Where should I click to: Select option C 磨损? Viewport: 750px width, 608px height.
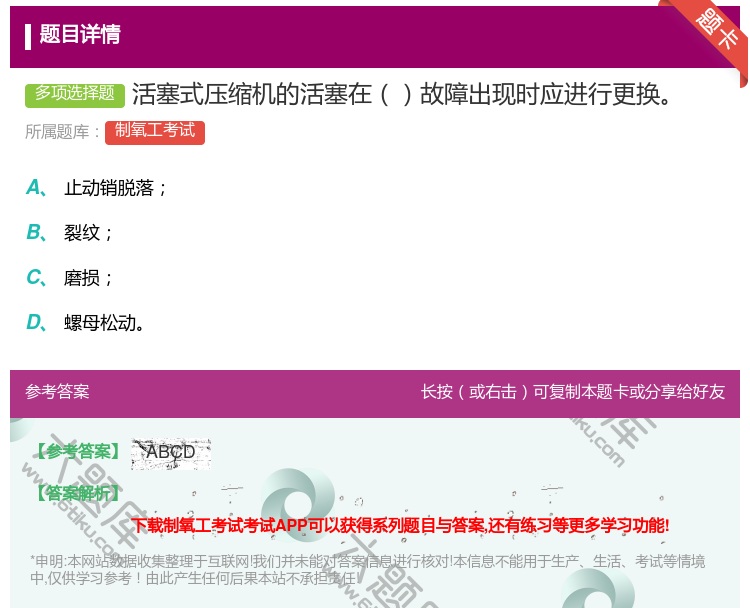(70, 278)
